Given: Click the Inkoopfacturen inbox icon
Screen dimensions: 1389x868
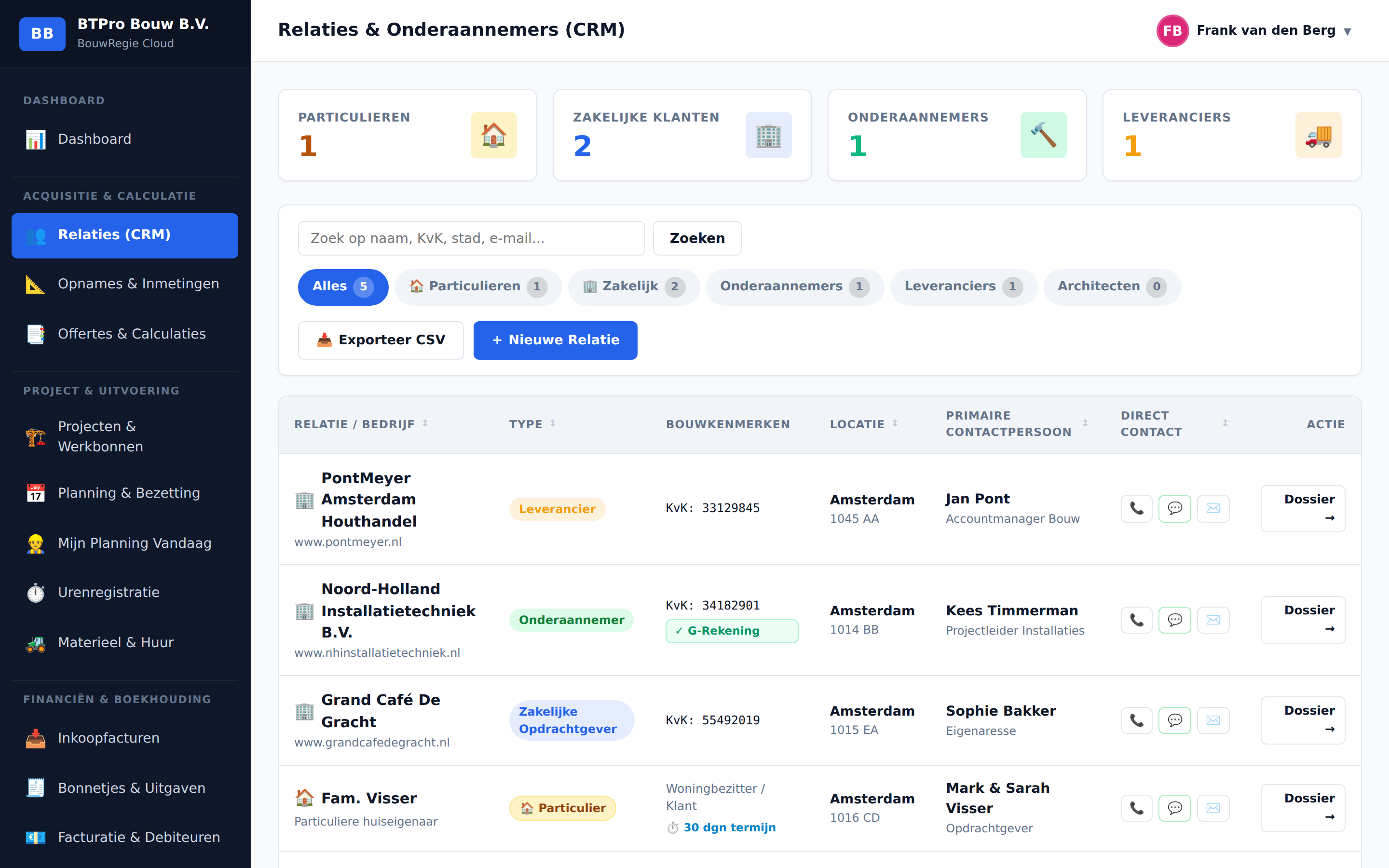Looking at the screenshot, I should [x=36, y=738].
